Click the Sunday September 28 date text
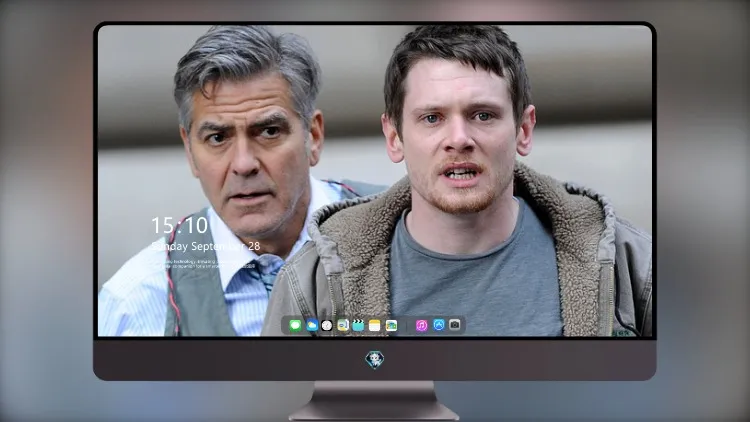 coord(206,246)
